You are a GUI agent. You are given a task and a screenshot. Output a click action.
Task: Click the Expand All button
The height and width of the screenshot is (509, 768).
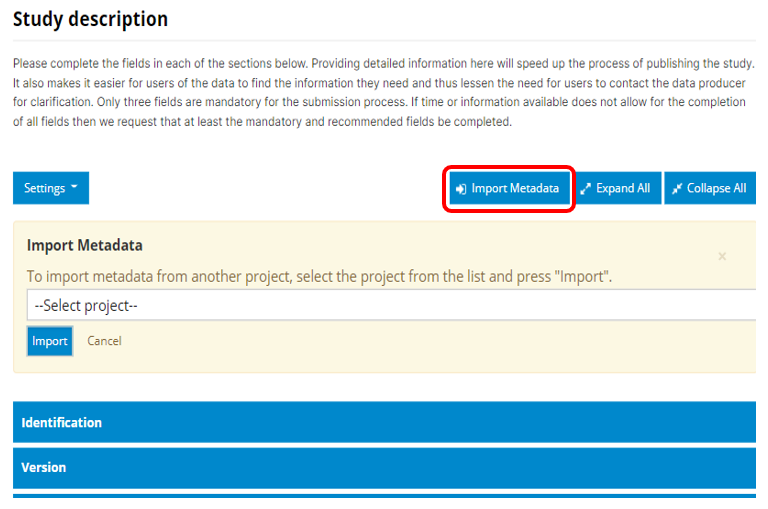click(x=618, y=188)
